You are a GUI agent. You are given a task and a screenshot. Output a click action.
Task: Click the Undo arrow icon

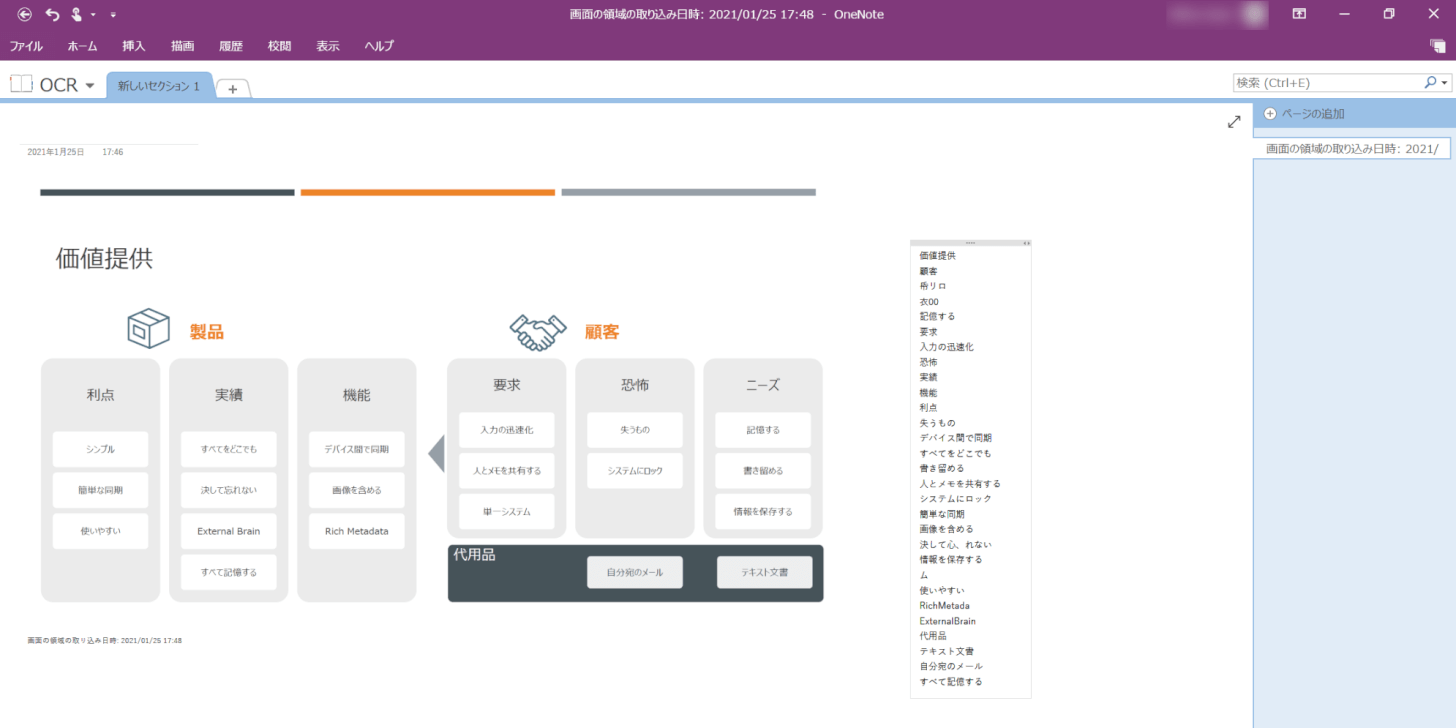pyautogui.click(x=52, y=14)
